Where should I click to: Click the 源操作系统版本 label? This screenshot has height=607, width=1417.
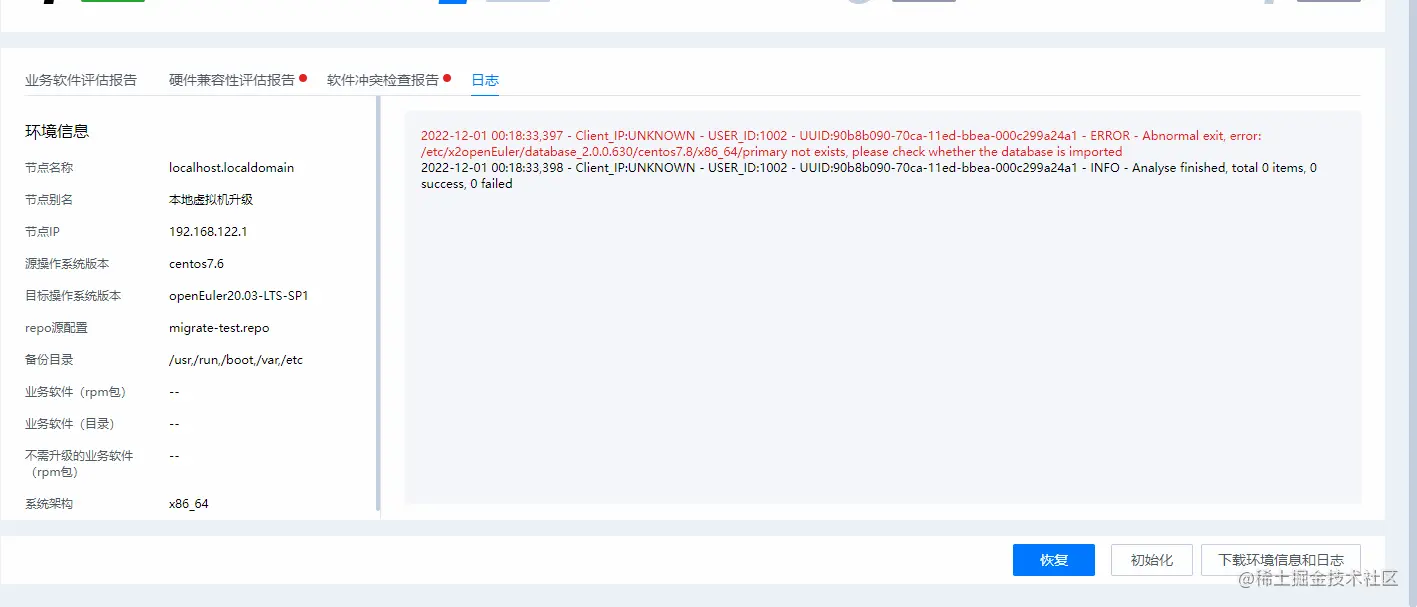coord(67,264)
